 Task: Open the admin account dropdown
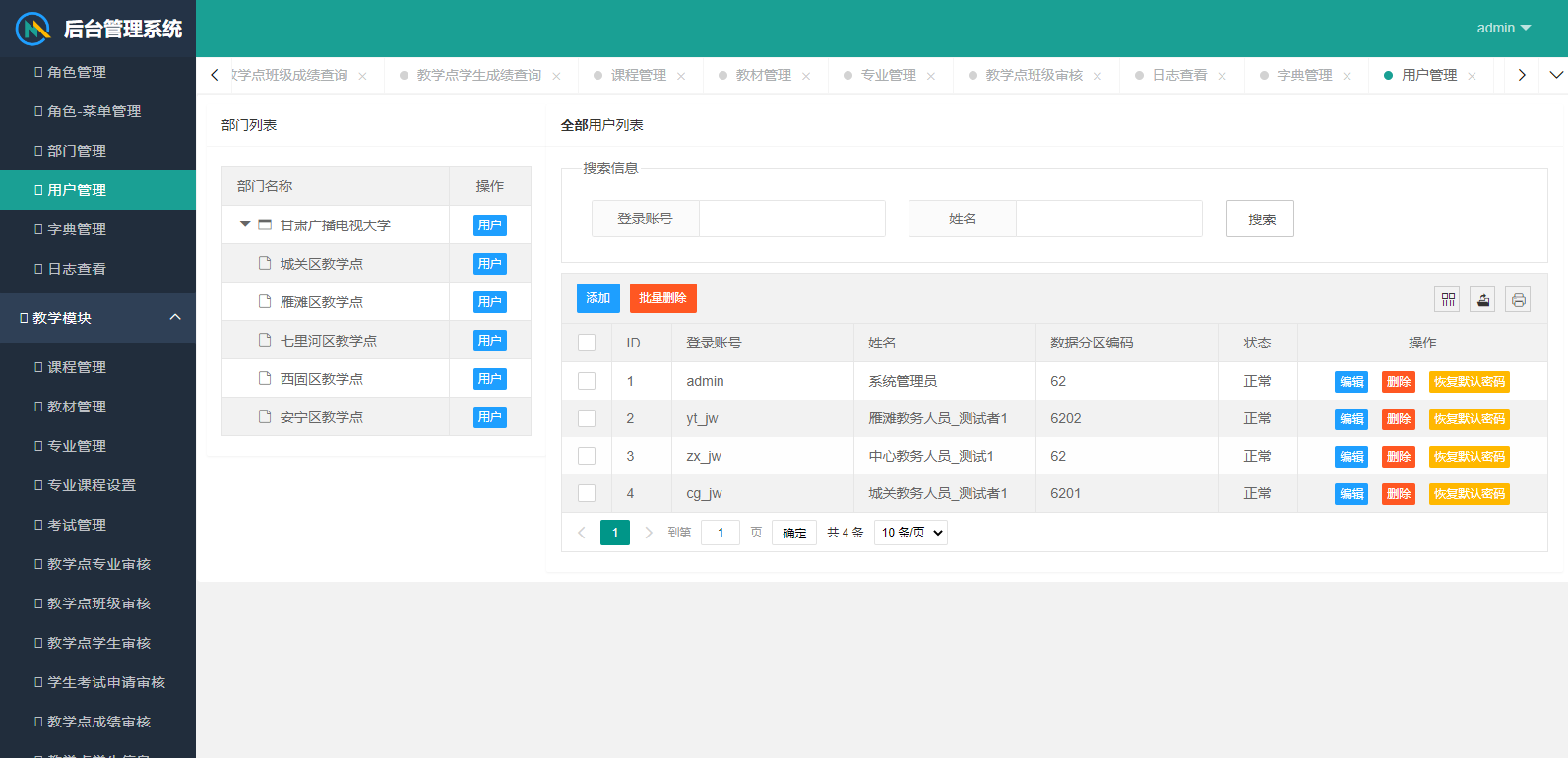1503,28
